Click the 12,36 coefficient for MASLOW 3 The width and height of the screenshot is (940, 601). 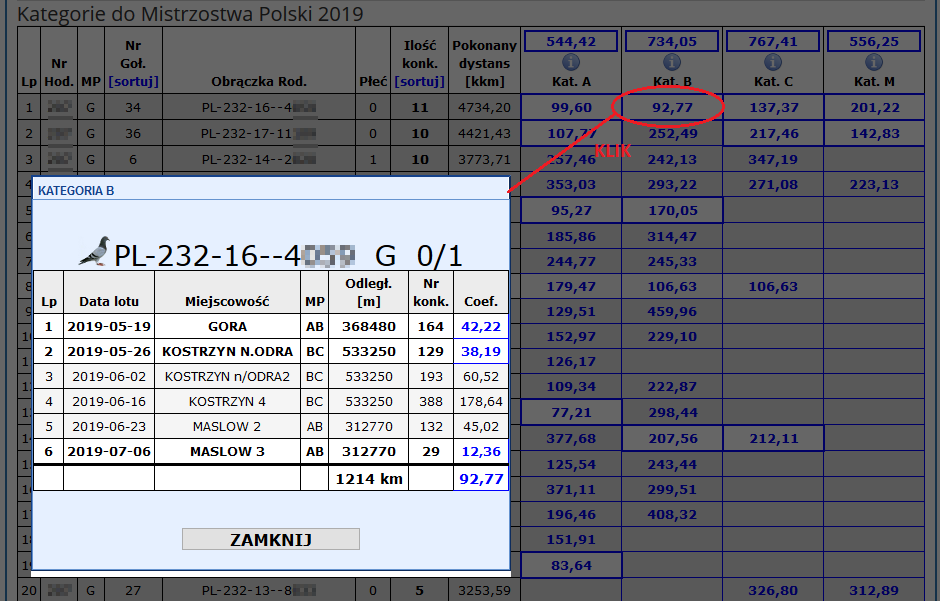(x=480, y=452)
